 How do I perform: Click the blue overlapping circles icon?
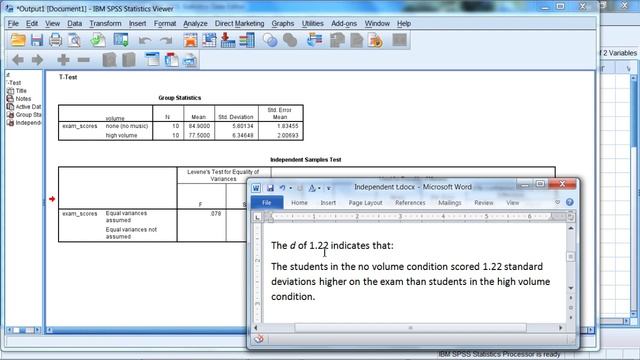[270, 40]
